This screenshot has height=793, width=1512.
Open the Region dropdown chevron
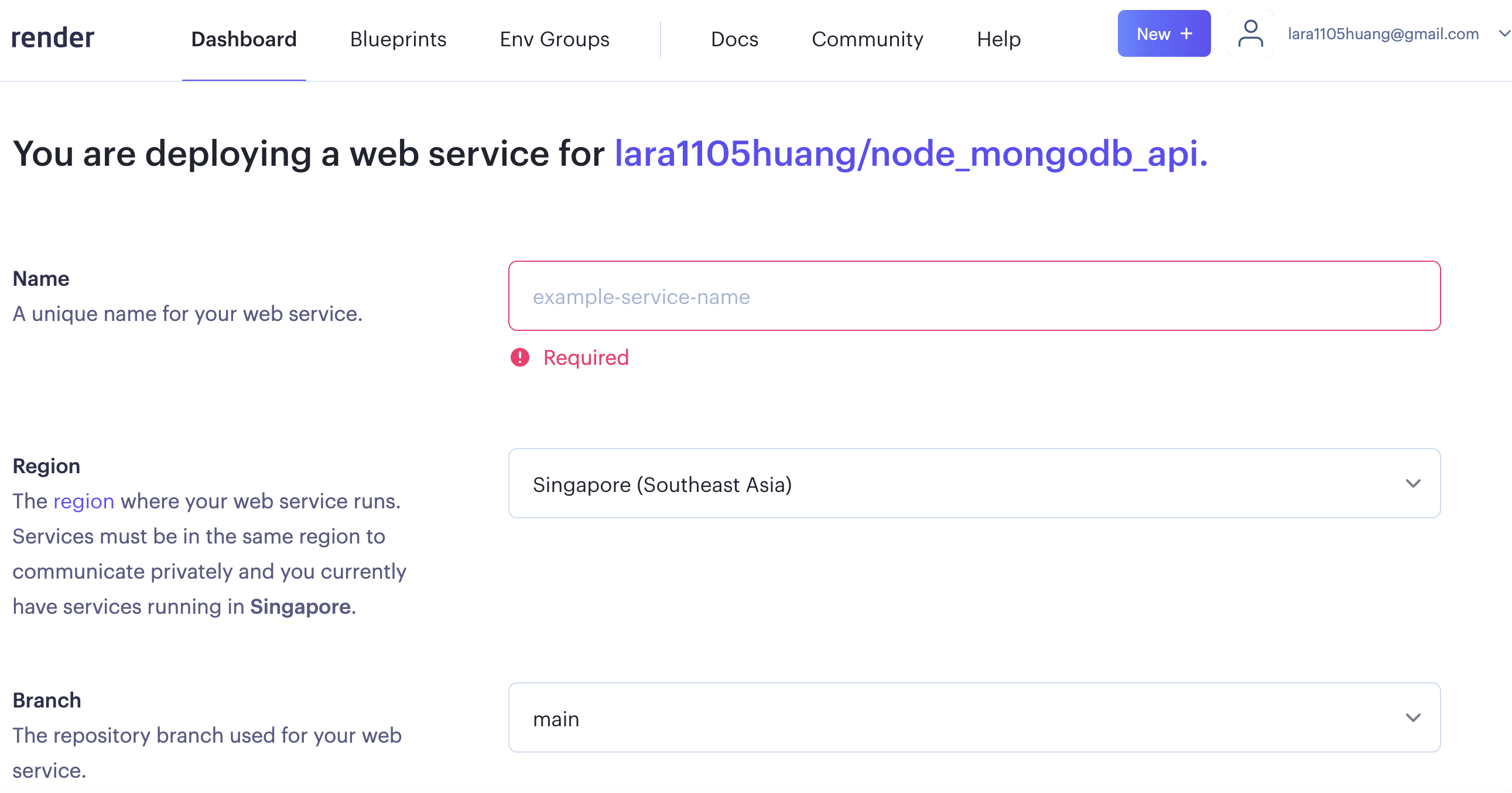pyautogui.click(x=1412, y=483)
